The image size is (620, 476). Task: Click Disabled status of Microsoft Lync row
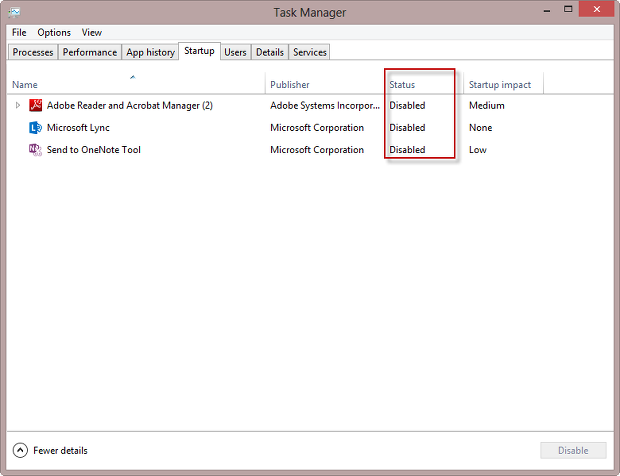point(407,127)
